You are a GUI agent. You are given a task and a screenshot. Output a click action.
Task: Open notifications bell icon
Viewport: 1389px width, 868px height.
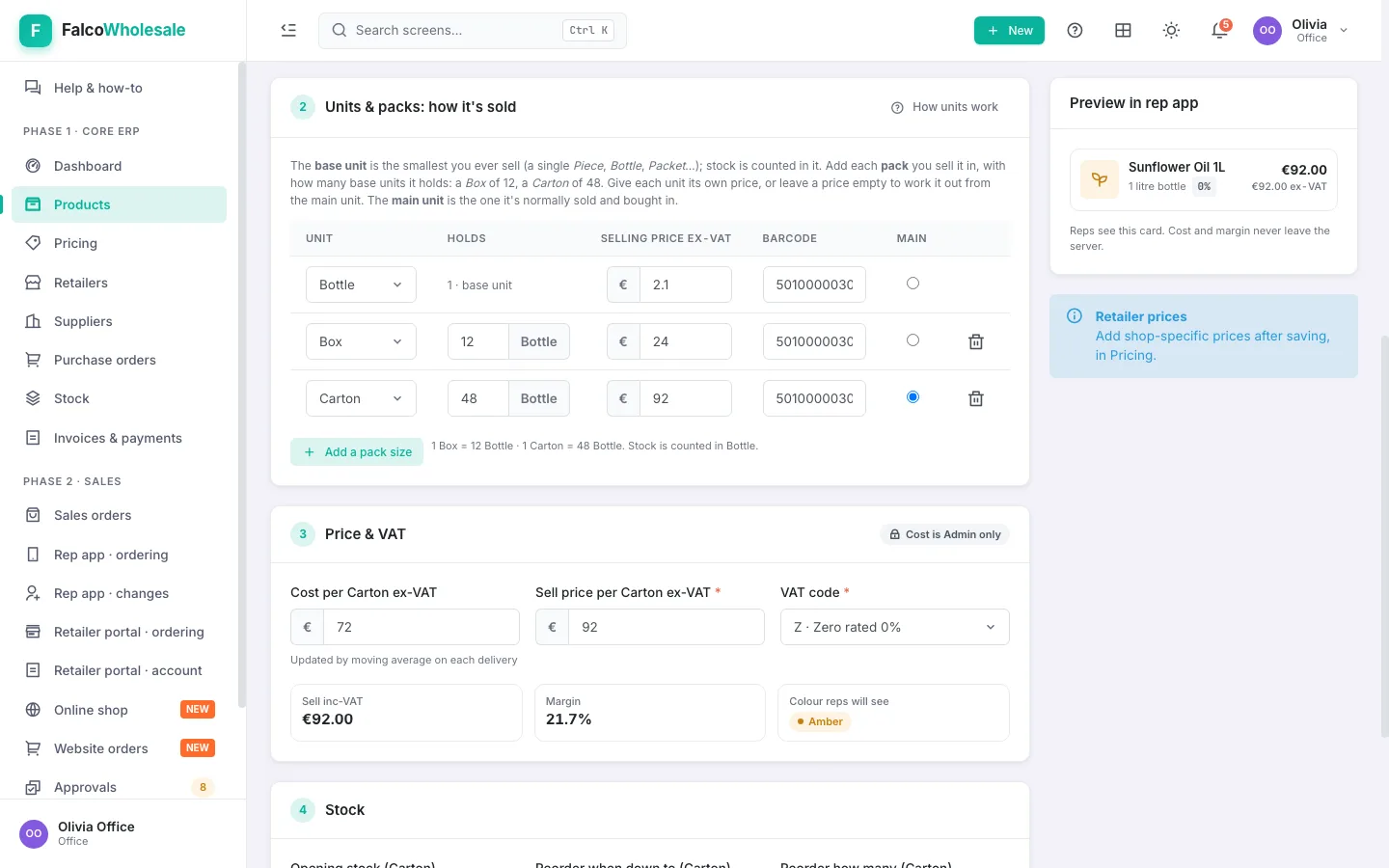(x=1219, y=30)
